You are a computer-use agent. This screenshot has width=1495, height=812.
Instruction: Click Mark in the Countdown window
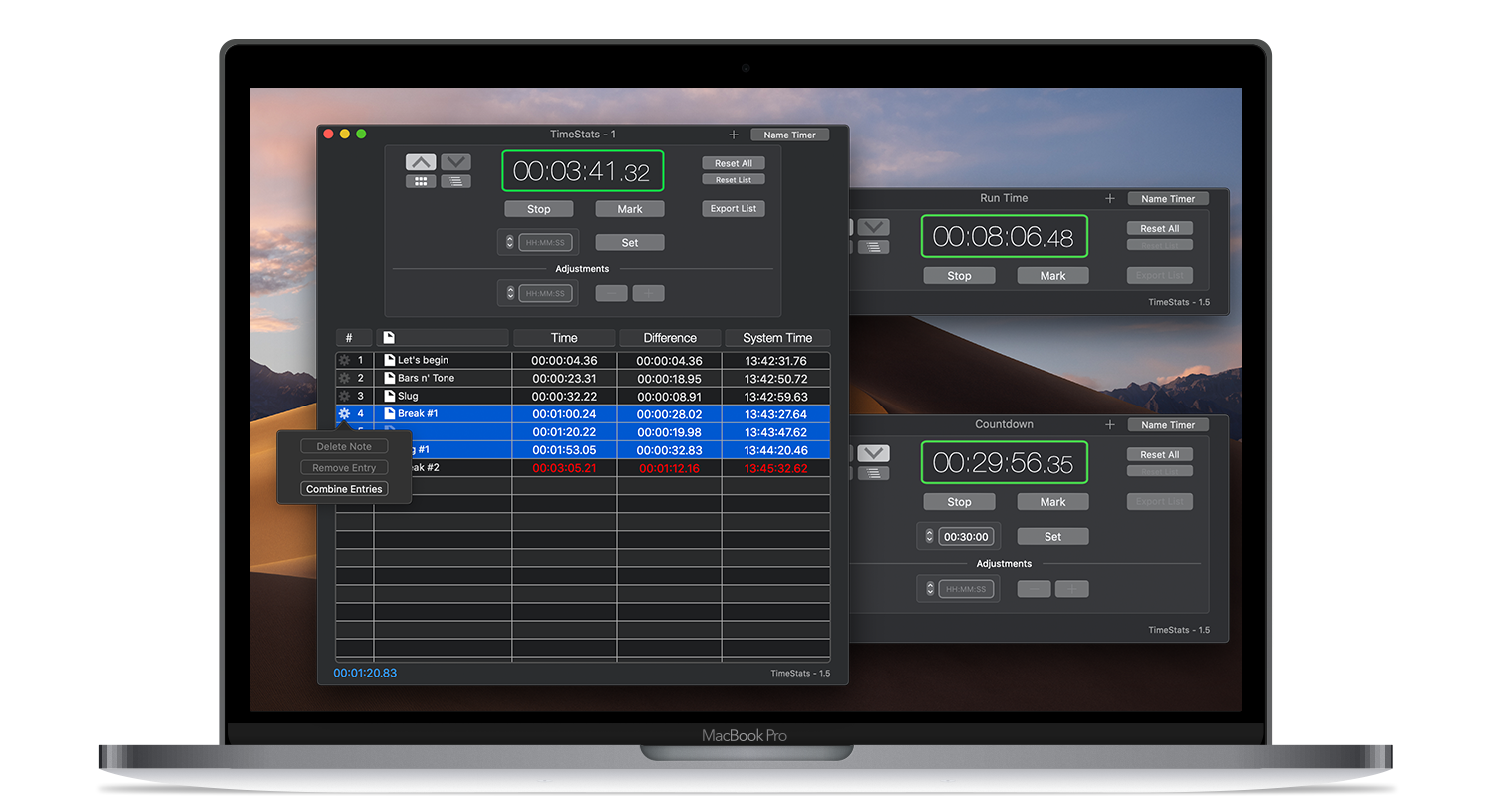coord(1053,502)
